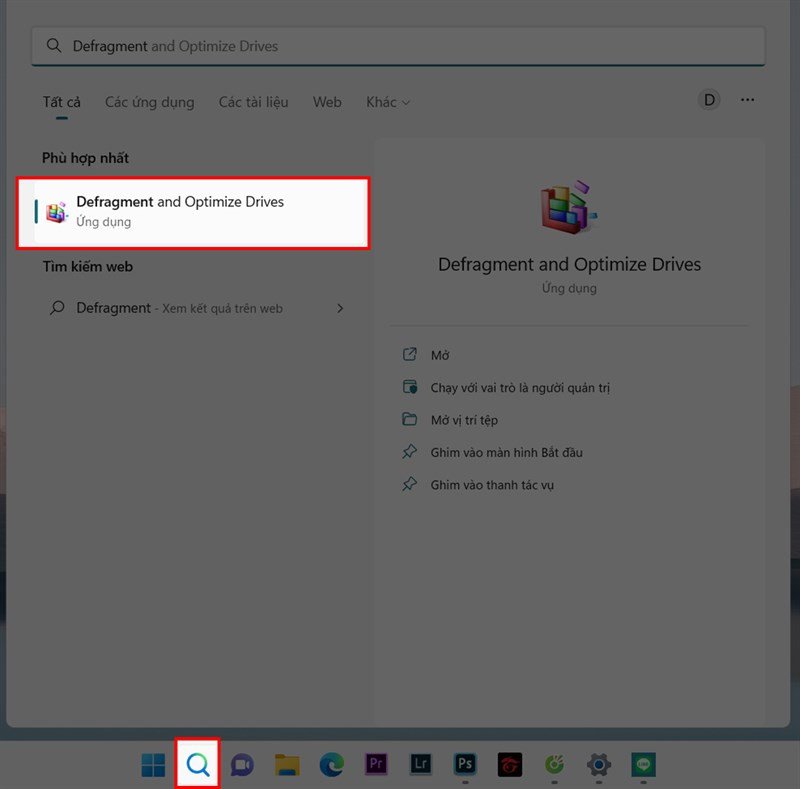The height and width of the screenshot is (789, 800).
Task: Expand the Khác filter dropdown
Action: pyautogui.click(x=388, y=102)
